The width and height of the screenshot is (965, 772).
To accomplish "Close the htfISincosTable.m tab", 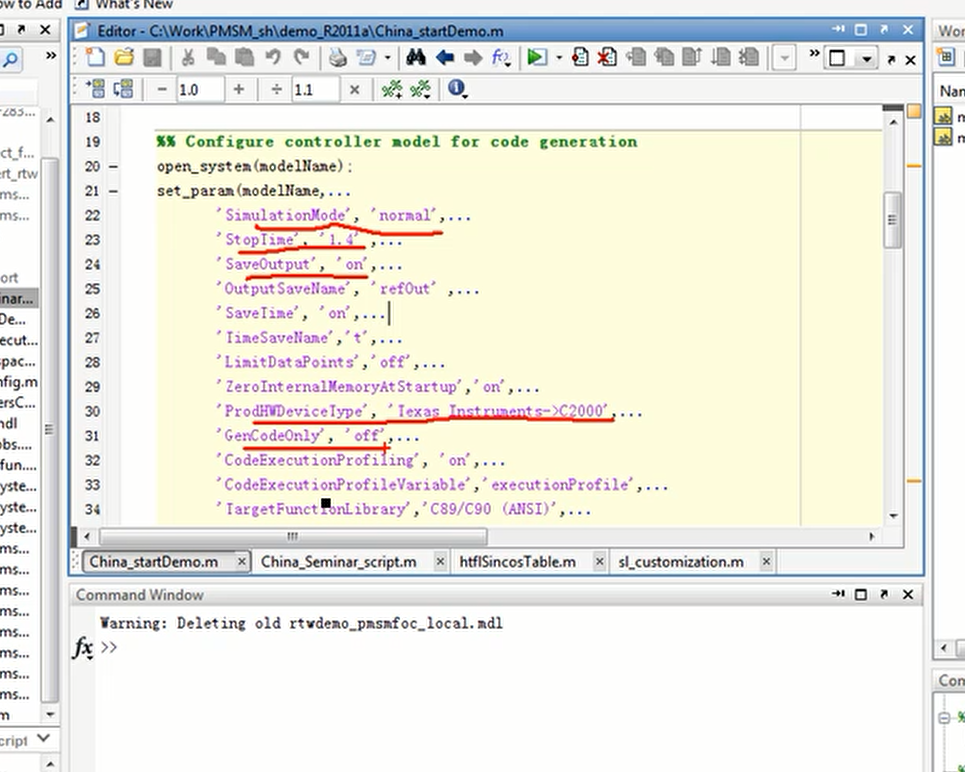I will tap(598, 562).
